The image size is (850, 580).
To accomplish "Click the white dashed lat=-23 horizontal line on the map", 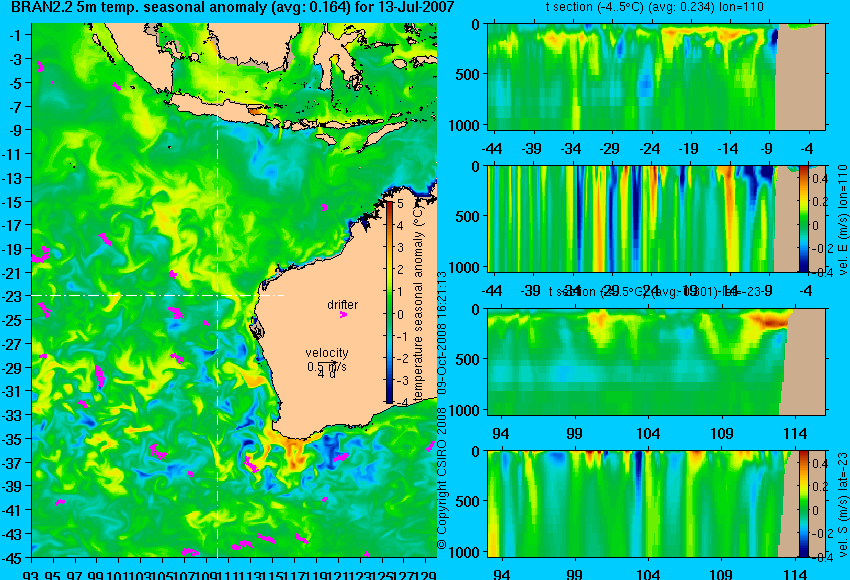I will 158,295.
